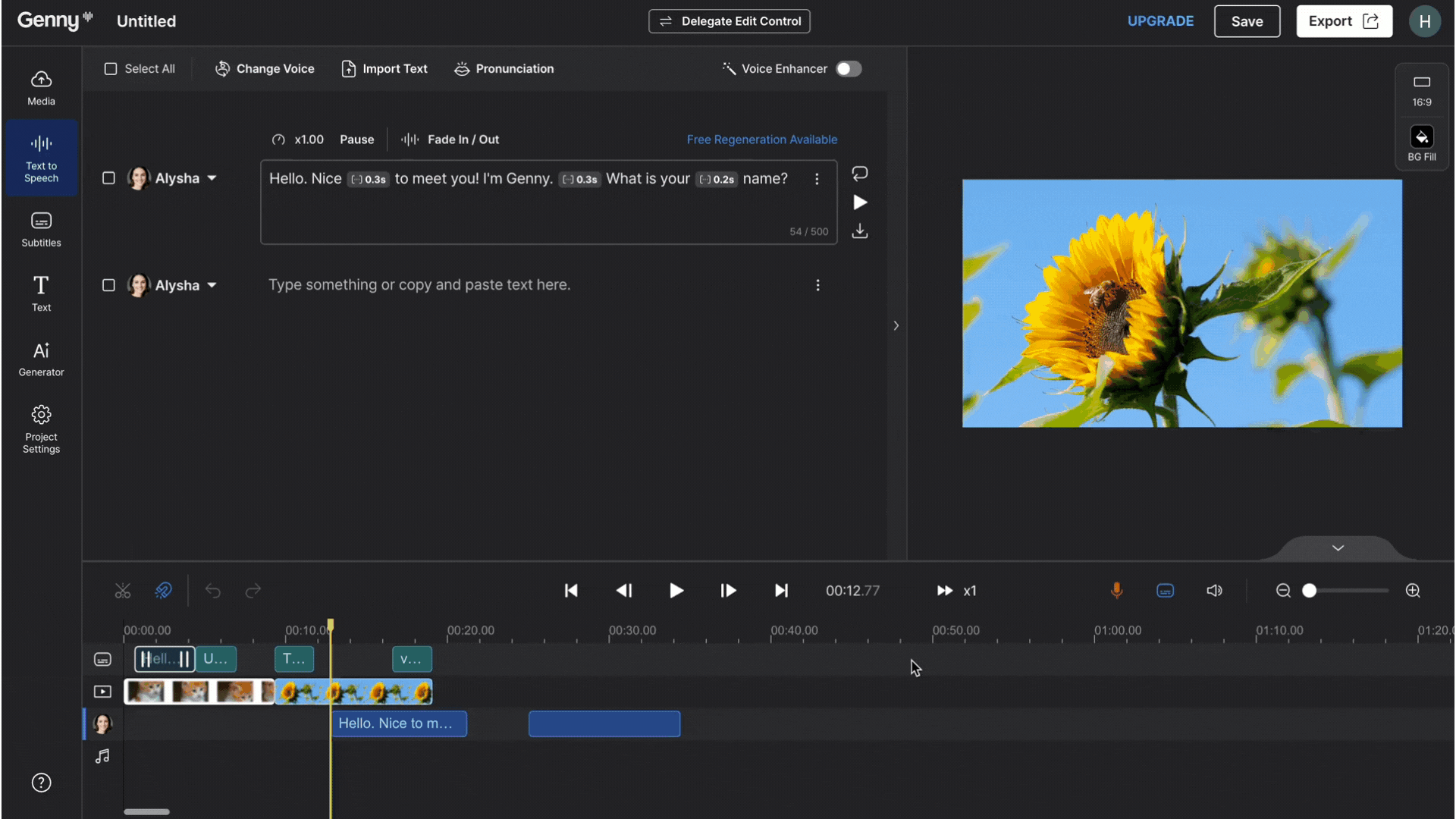
Task: Click the Free Regeneration Available link
Action: click(761, 140)
